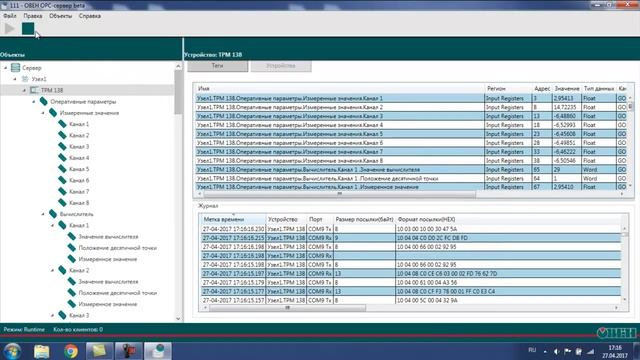Click tag icon beside Канал 3 under Измеренные значения
Viewport: 640px width, 360px height.
click(x=62, y=146)
